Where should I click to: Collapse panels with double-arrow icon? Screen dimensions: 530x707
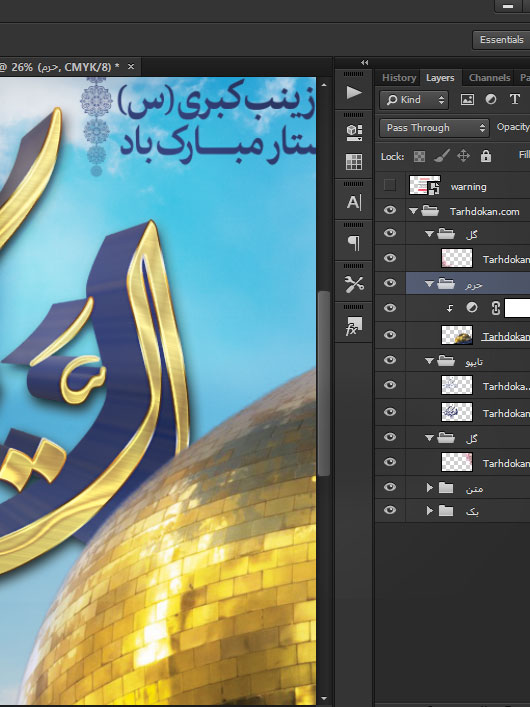point(364,63)
